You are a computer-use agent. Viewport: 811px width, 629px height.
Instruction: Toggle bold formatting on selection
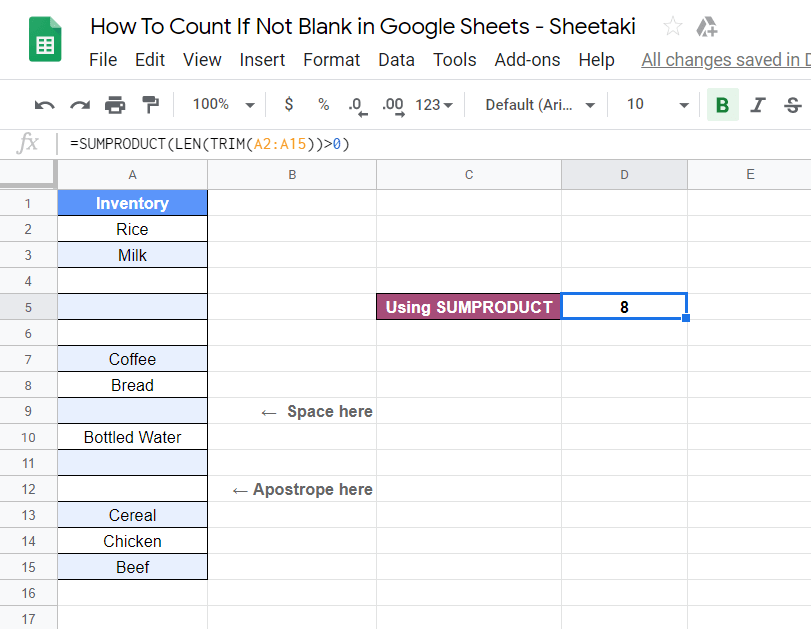[x=722, y=104]
